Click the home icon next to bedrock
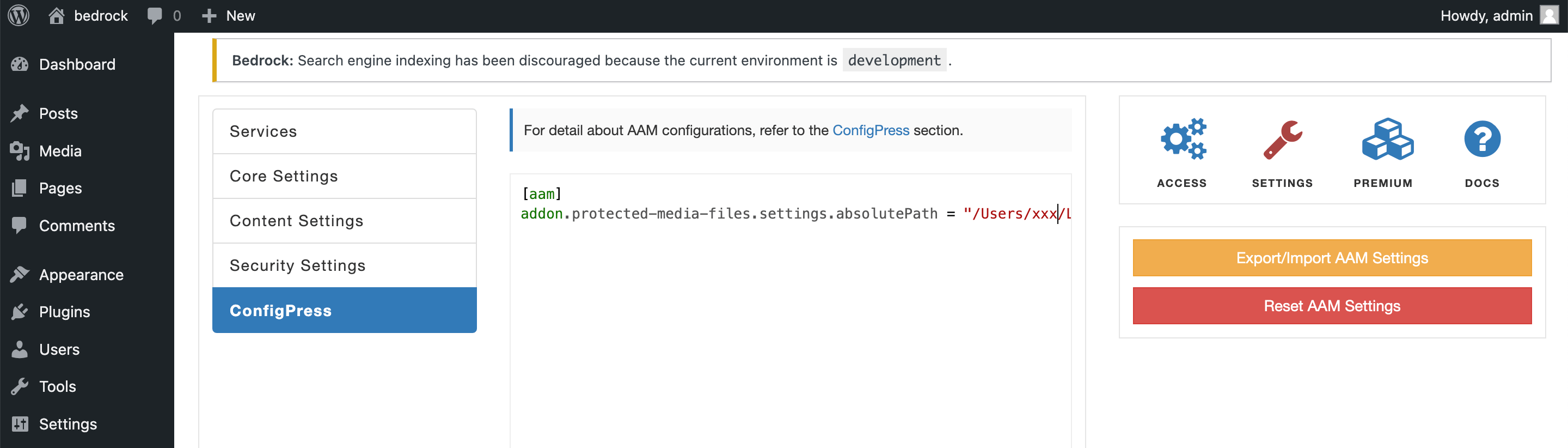The height and width of the screenshot is (448, 1568). 57,15
